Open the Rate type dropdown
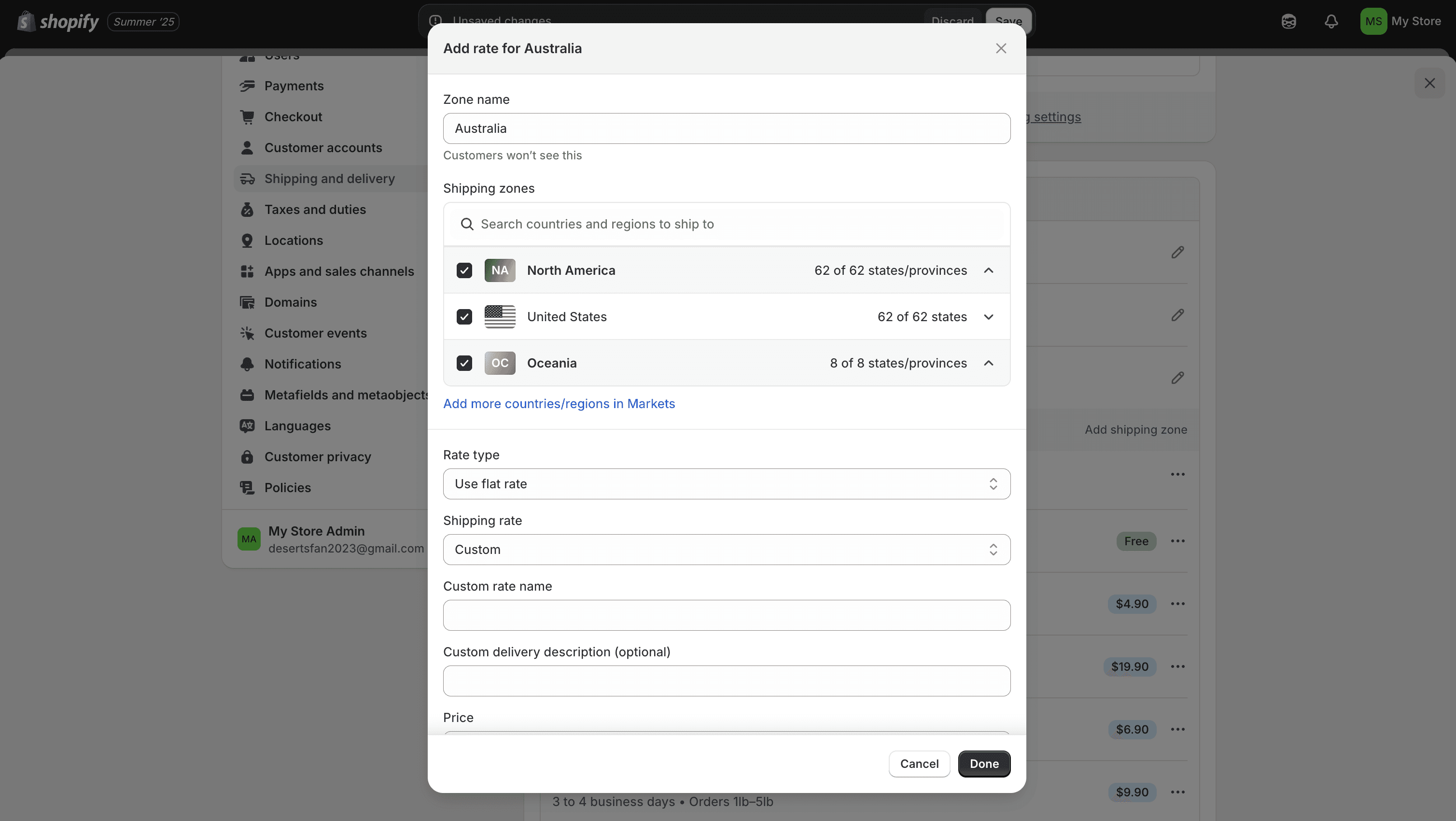Viewport: 1456px width, 821px height. pos(726,484)
